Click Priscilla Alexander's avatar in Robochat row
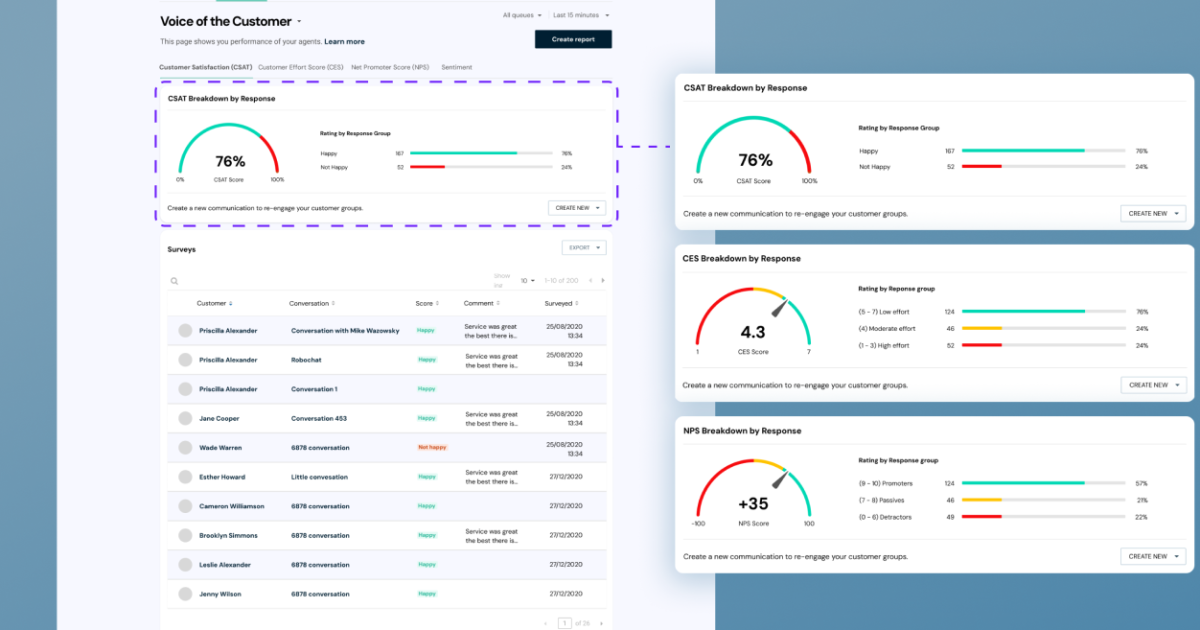The image size is (1200, 630). [185, 360]
